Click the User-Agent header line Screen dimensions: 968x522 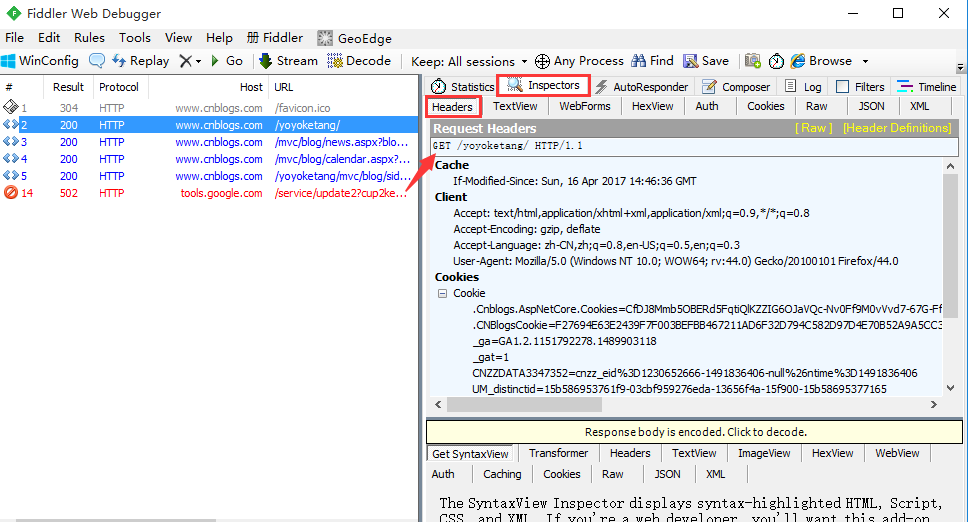675,261
